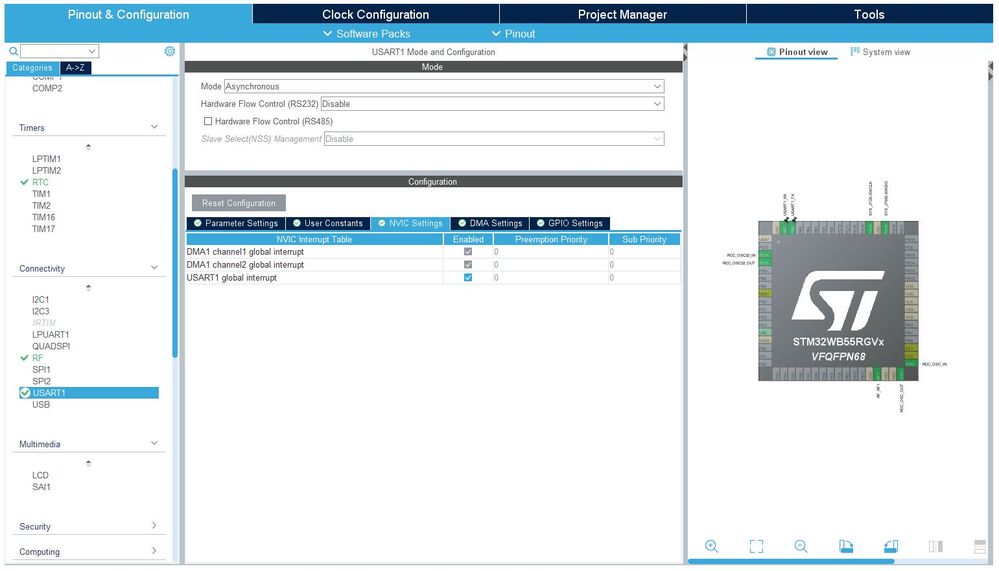This screenshot has width=999, height=571.
Task: Collapse the Connectivity category
Action: pyautogui.click(x=154, y=268)
